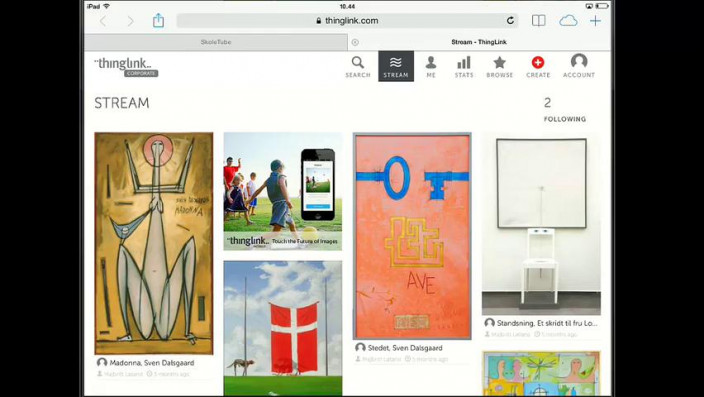The image size is (704, 397).
Task: Open iCloud tabs cloud icon
Action: point(568,21)
